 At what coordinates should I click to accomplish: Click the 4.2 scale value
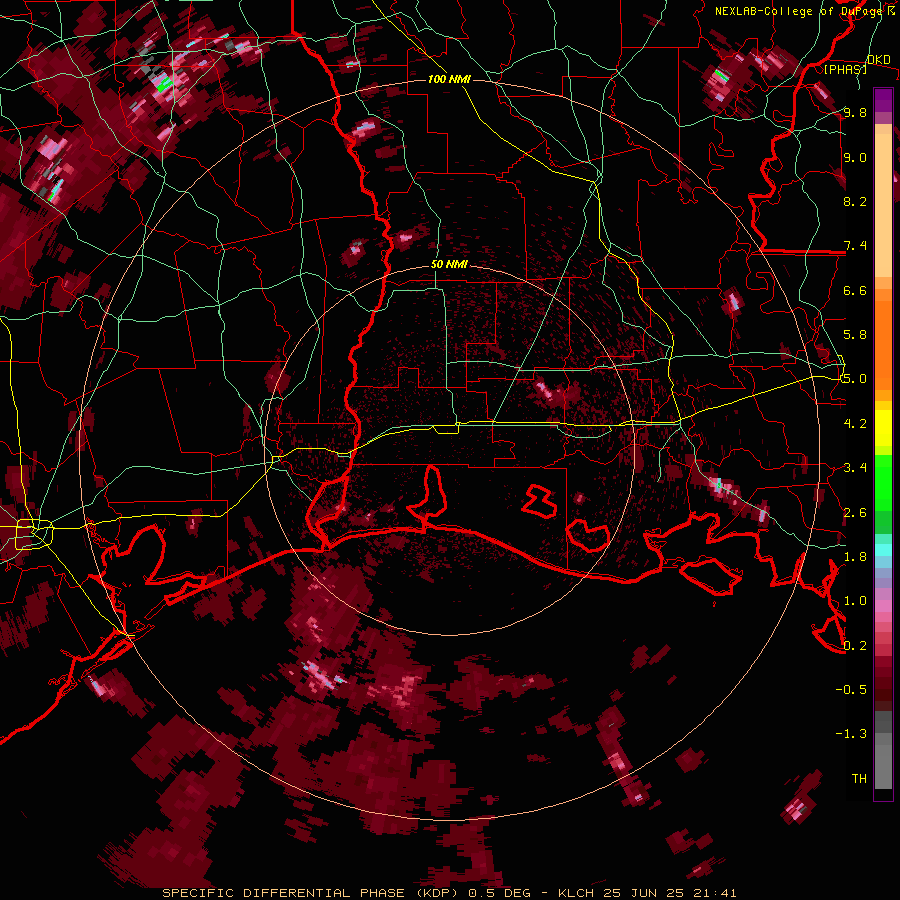(x=855, y=424)
